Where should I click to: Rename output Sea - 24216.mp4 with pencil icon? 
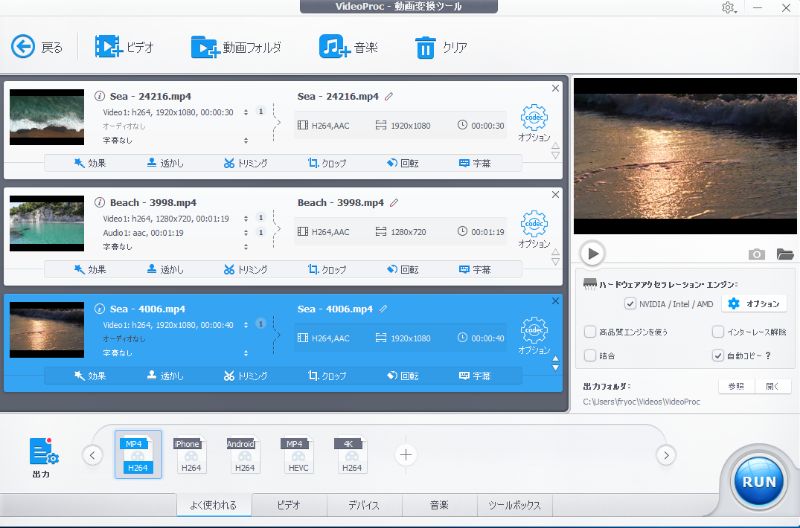point(389,96)
